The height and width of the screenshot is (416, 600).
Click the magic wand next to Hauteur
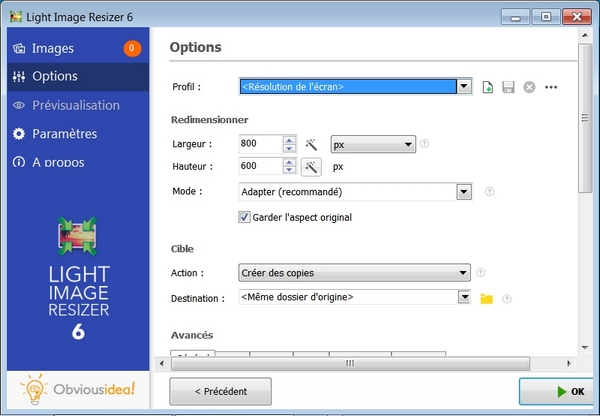tap(311, 166)
